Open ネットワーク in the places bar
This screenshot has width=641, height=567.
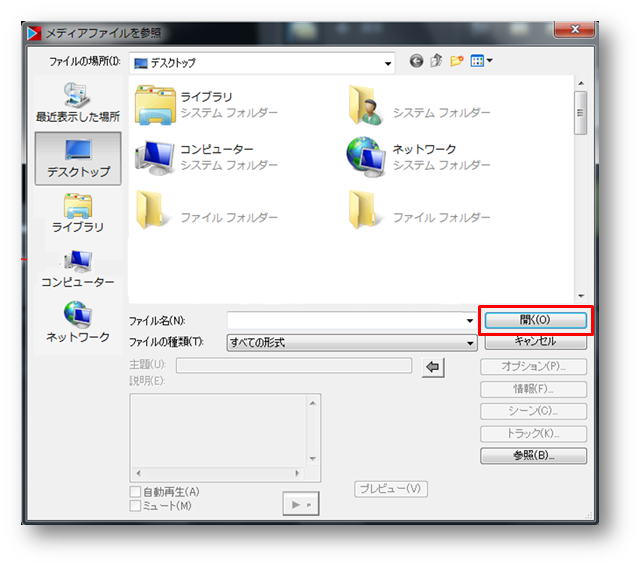pos(78,322)
